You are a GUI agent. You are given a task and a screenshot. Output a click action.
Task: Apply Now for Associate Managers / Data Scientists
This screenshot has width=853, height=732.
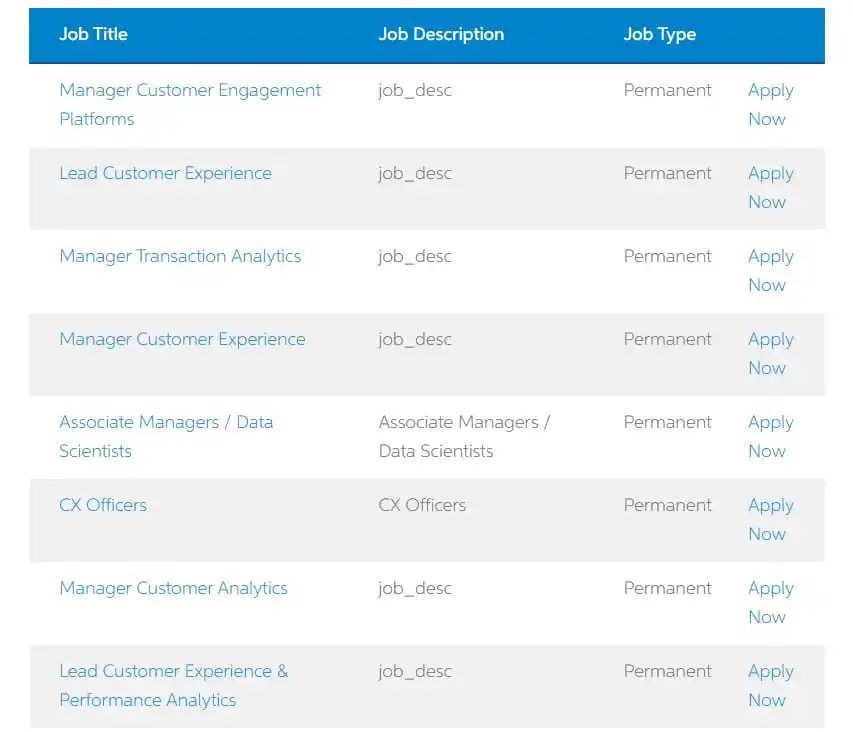pos(771,436)
